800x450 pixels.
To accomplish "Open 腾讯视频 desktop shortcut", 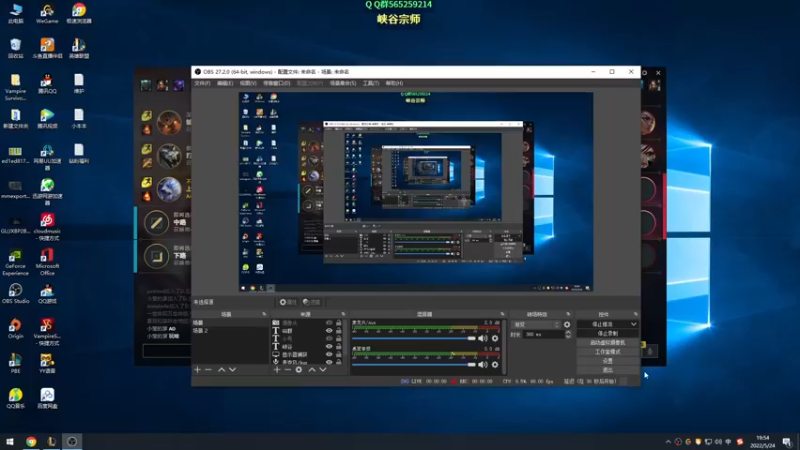I will tap(47, 119).
